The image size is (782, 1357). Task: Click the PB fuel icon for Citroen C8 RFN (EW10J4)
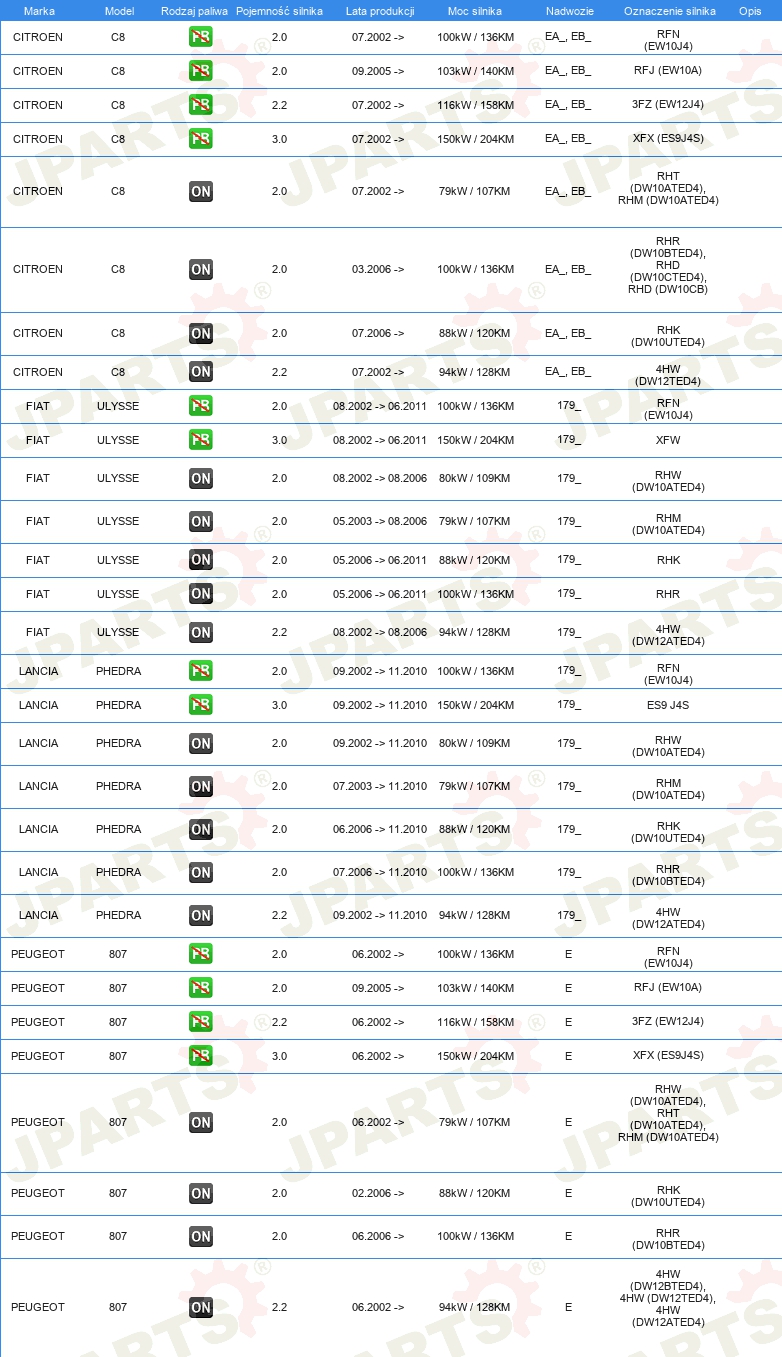click(201, 38)
